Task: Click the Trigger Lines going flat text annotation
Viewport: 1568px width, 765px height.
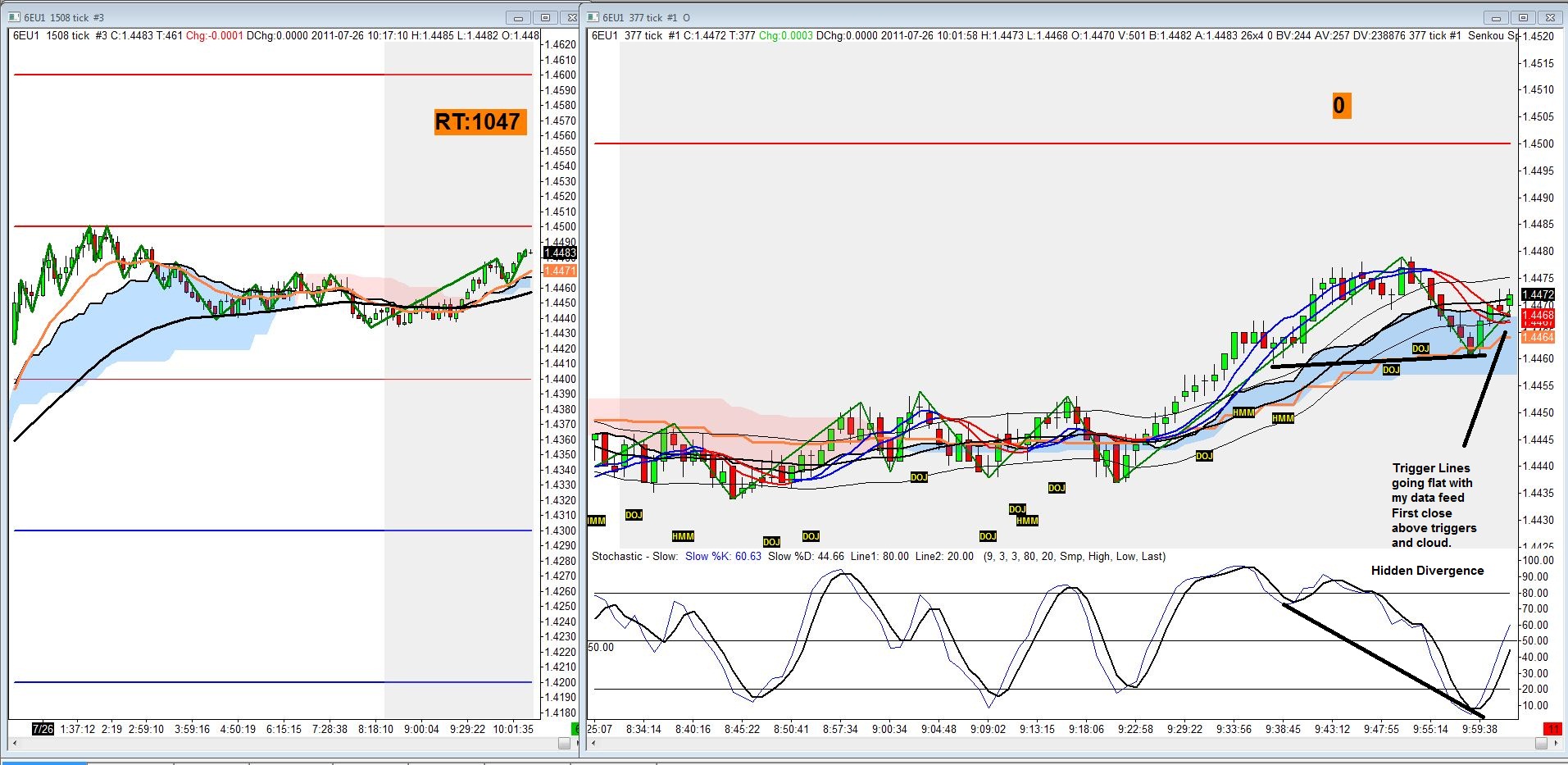Action: point(1434,505)
